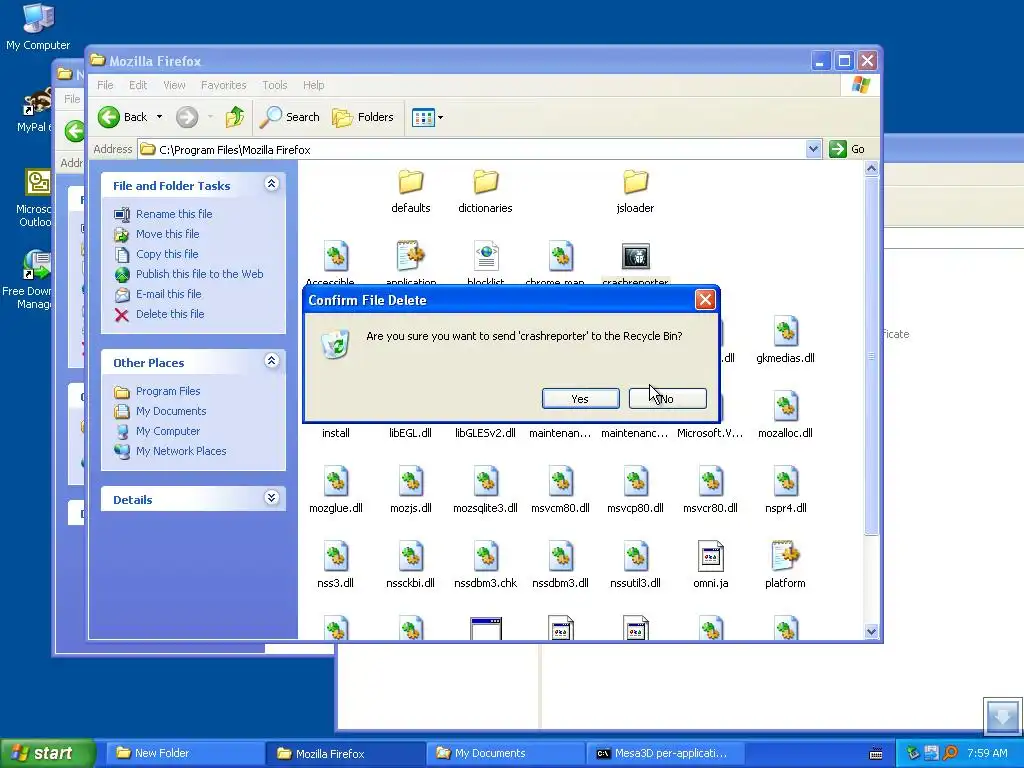The height and width of the screenshot is (768, 1024).
Task: Open the Favorites menu
Action: point(223,85)
